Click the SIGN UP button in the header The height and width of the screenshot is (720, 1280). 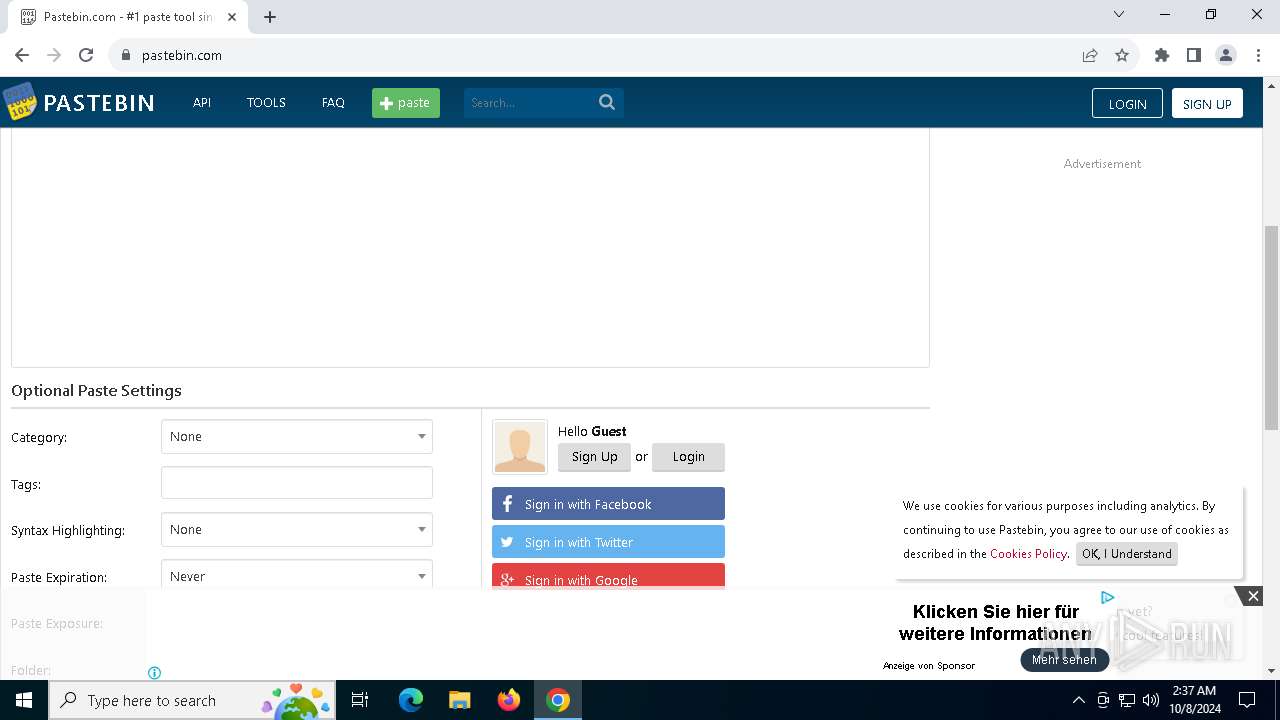point(1207,104)
